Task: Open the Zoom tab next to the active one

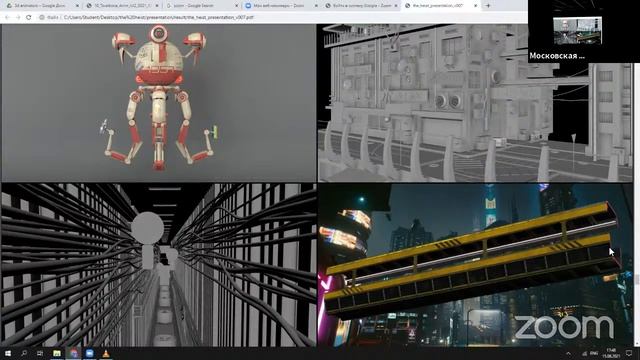Action: pos(361,6)
